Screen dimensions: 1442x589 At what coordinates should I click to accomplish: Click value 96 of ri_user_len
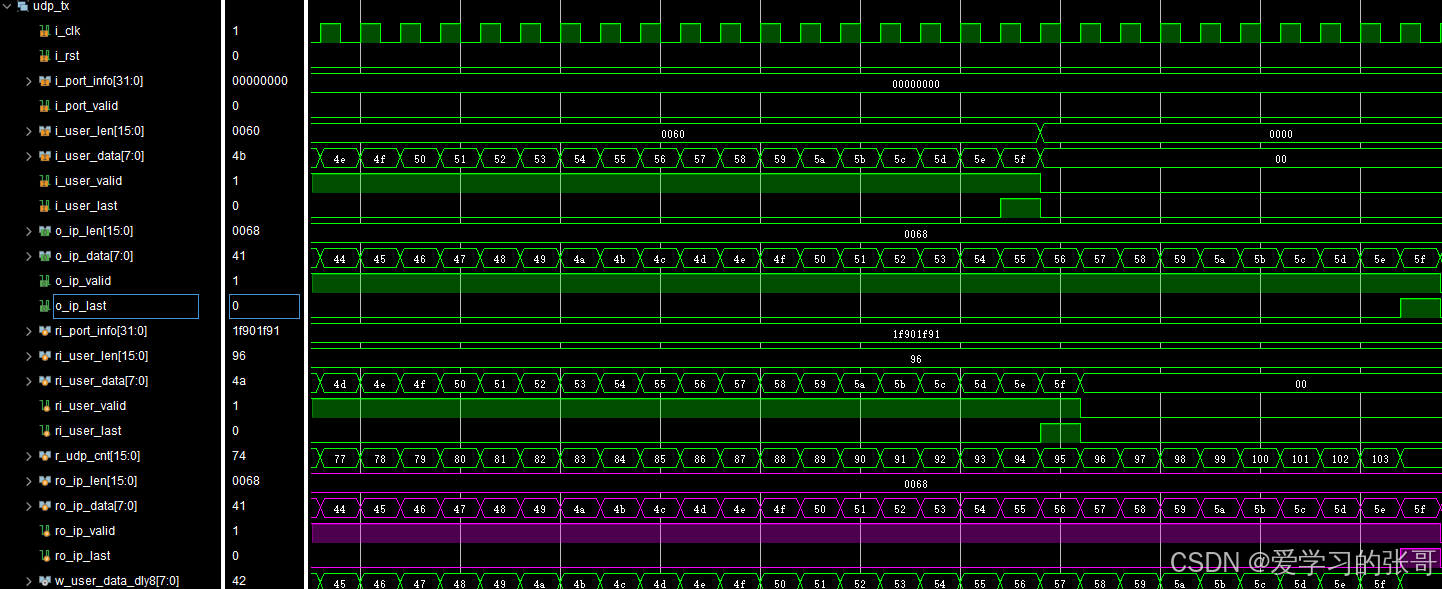point(239,356)
